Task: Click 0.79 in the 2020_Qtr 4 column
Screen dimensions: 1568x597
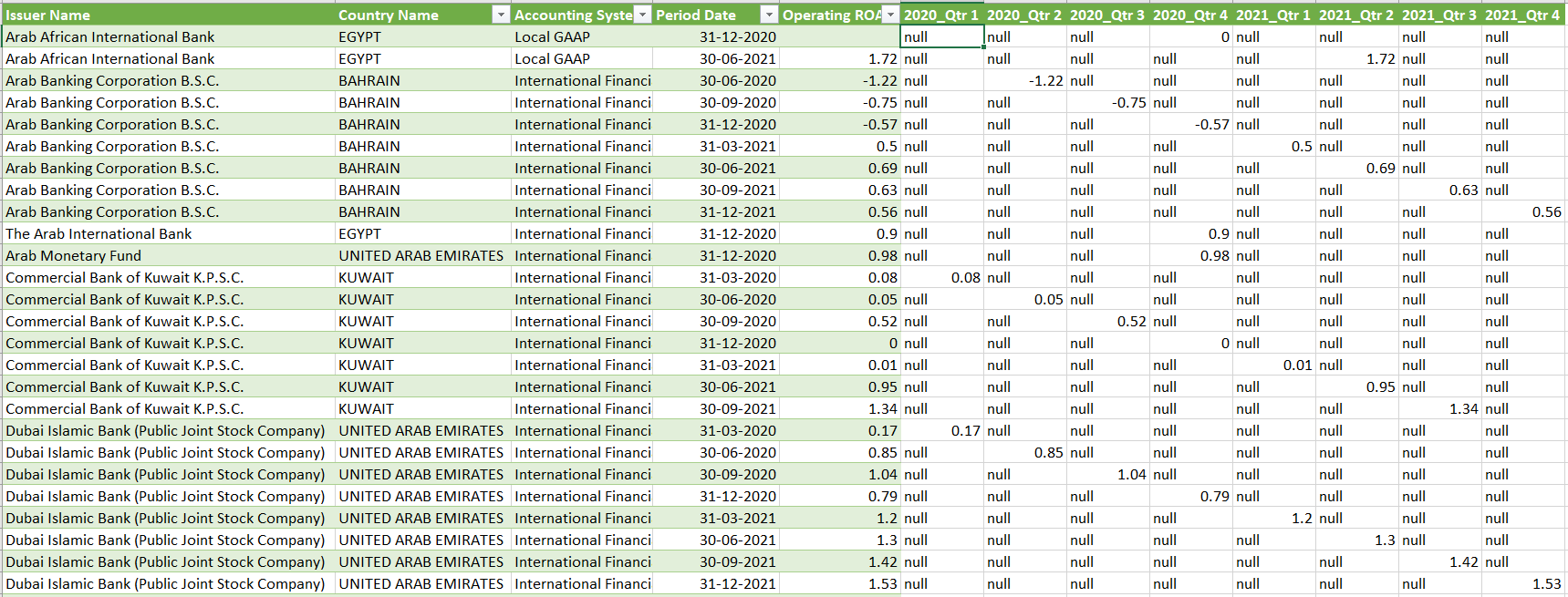Action: (x=1191, y=496)
